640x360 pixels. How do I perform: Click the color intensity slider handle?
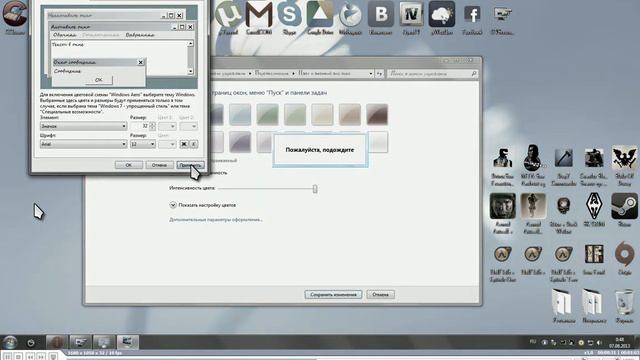pyautogui.click(x=315, y=189)
